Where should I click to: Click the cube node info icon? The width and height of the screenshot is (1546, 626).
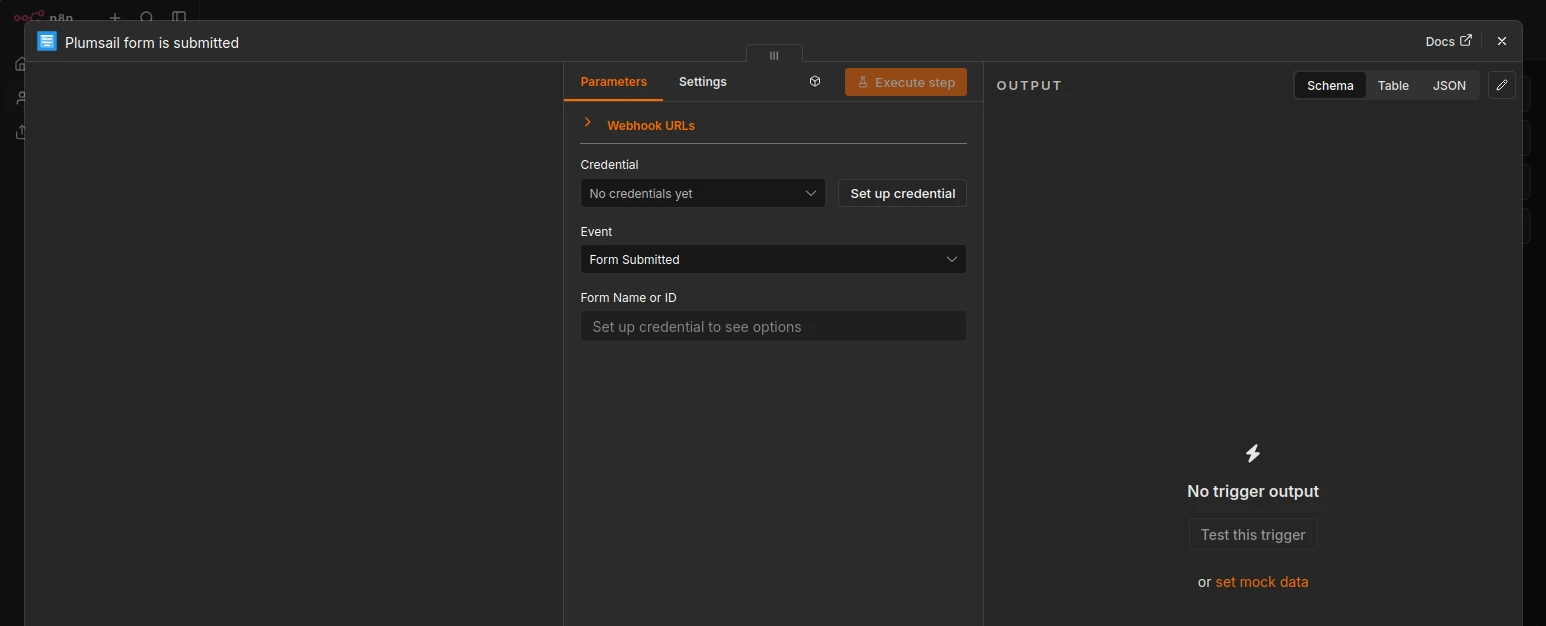point(815,82)
